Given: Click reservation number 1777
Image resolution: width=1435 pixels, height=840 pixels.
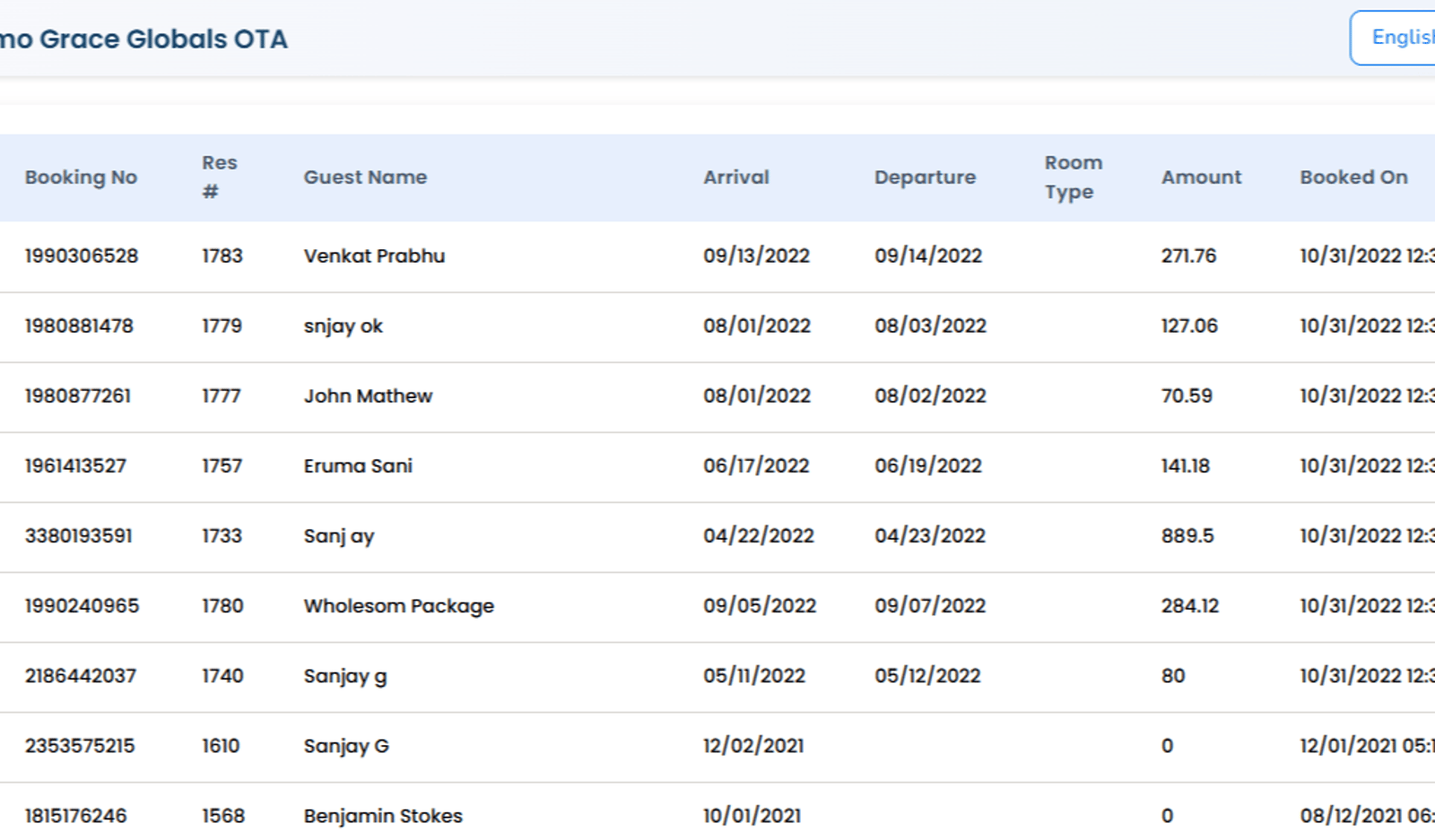Looking at the screenshot, I should [222, 395].
